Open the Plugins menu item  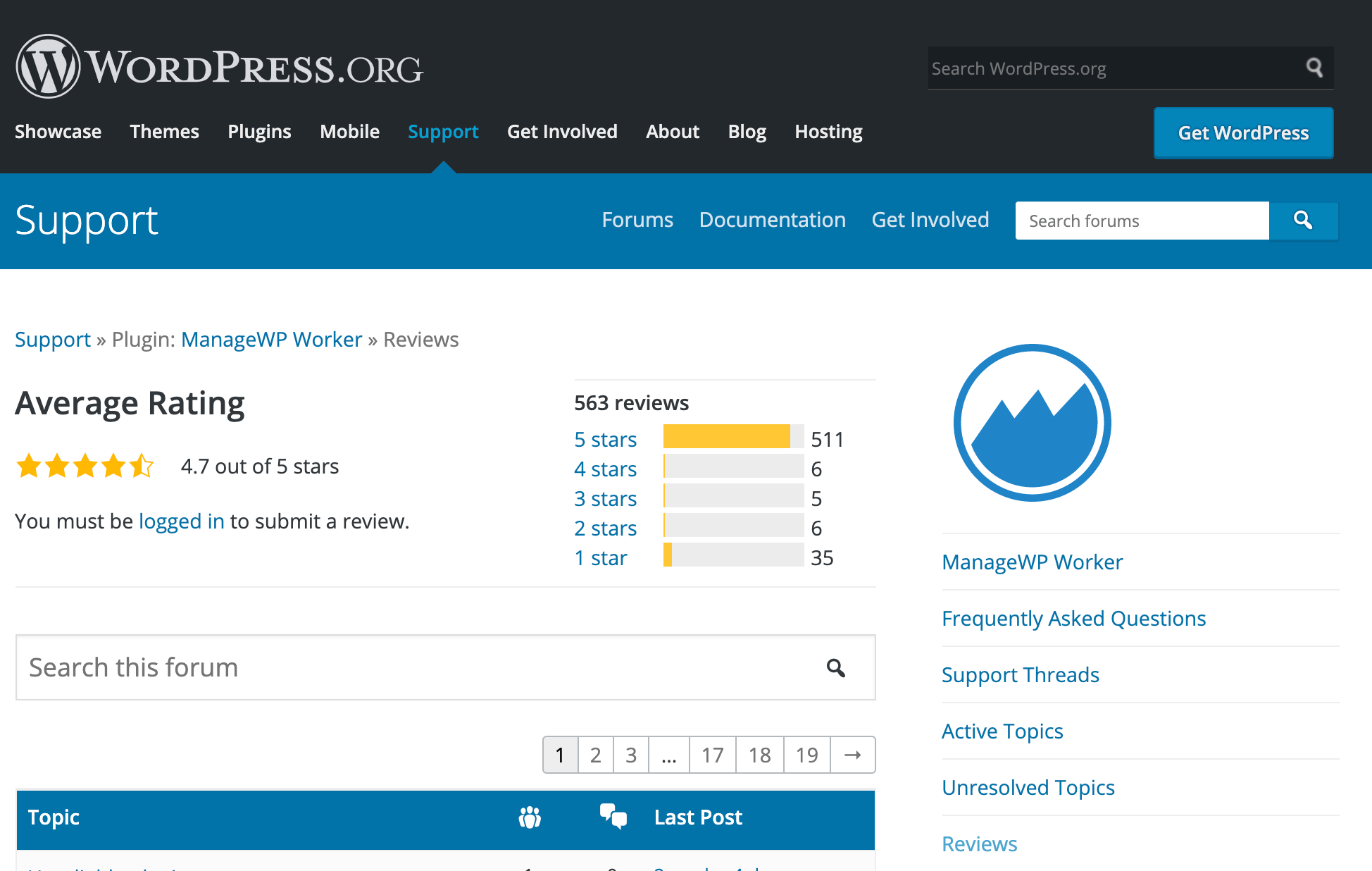coord(259,132)
